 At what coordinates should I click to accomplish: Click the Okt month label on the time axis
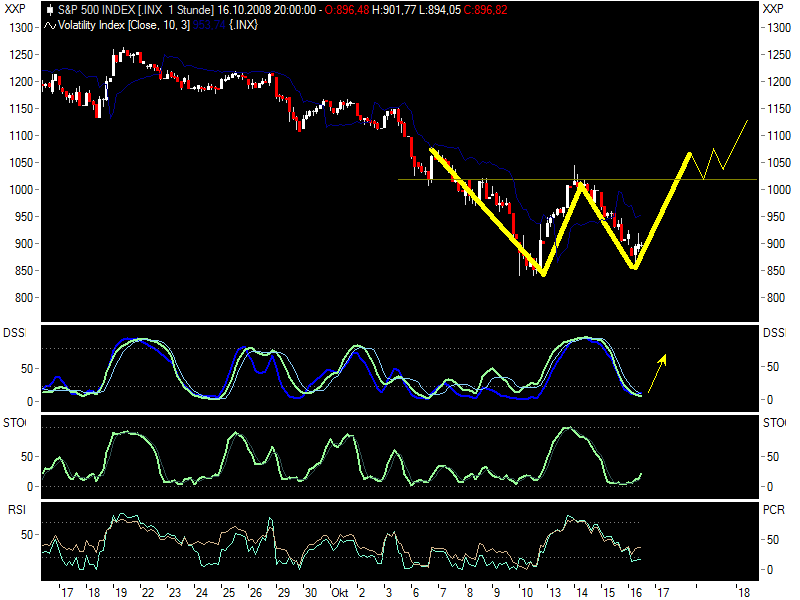(x=340, y=593)
